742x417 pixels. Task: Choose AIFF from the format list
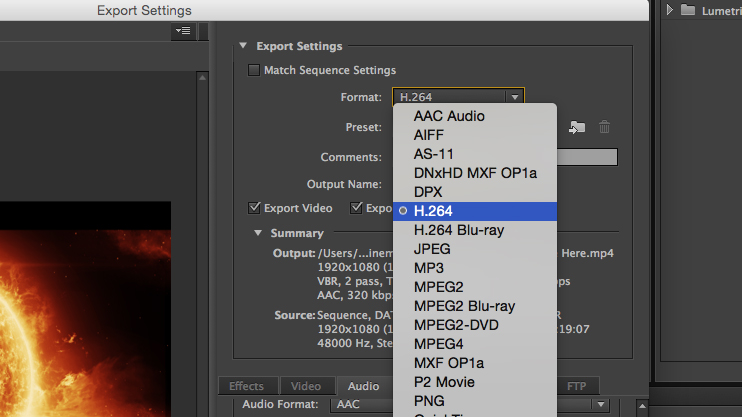pyautogui.click(x=475, y=135)
